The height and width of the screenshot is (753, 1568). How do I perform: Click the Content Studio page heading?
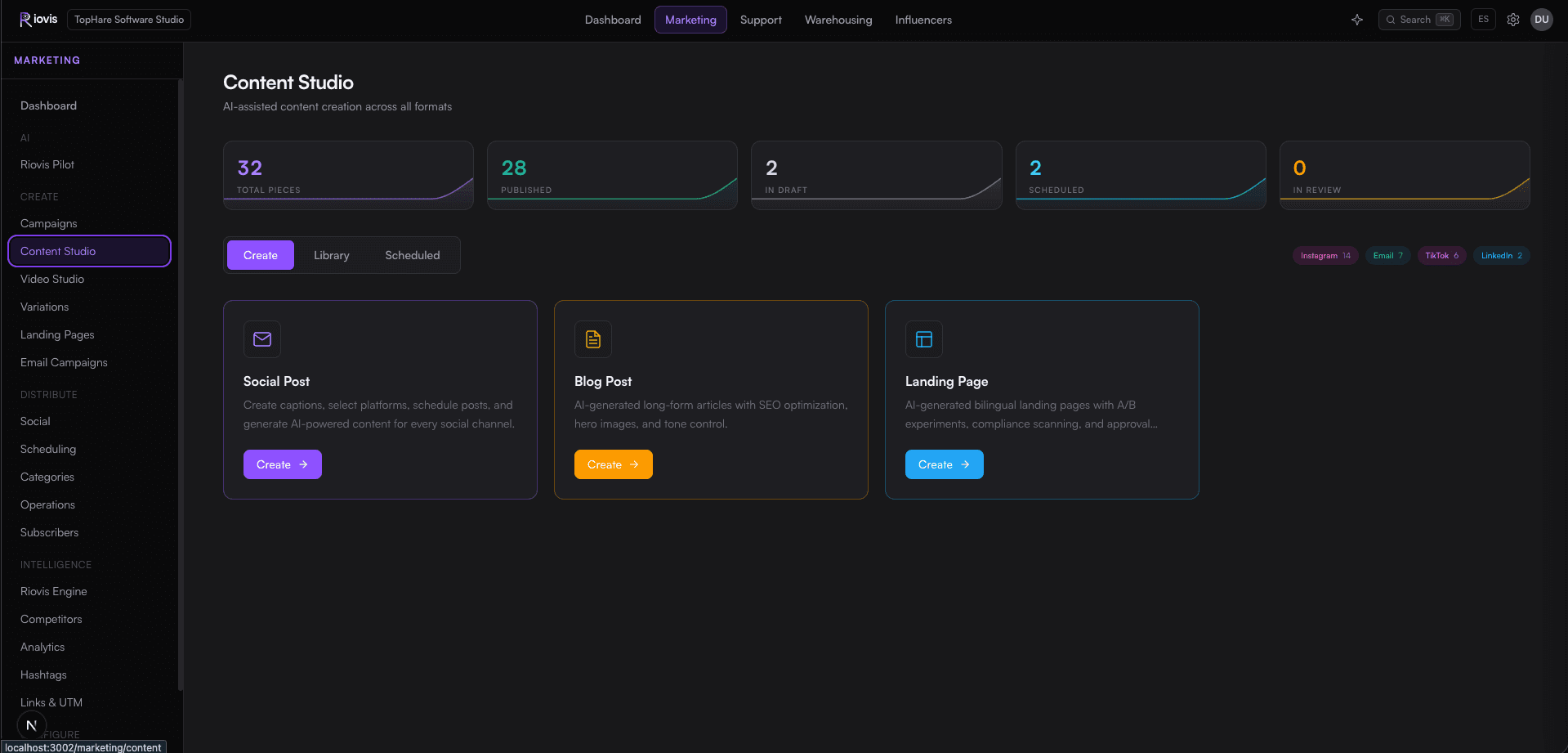point(288,83)
